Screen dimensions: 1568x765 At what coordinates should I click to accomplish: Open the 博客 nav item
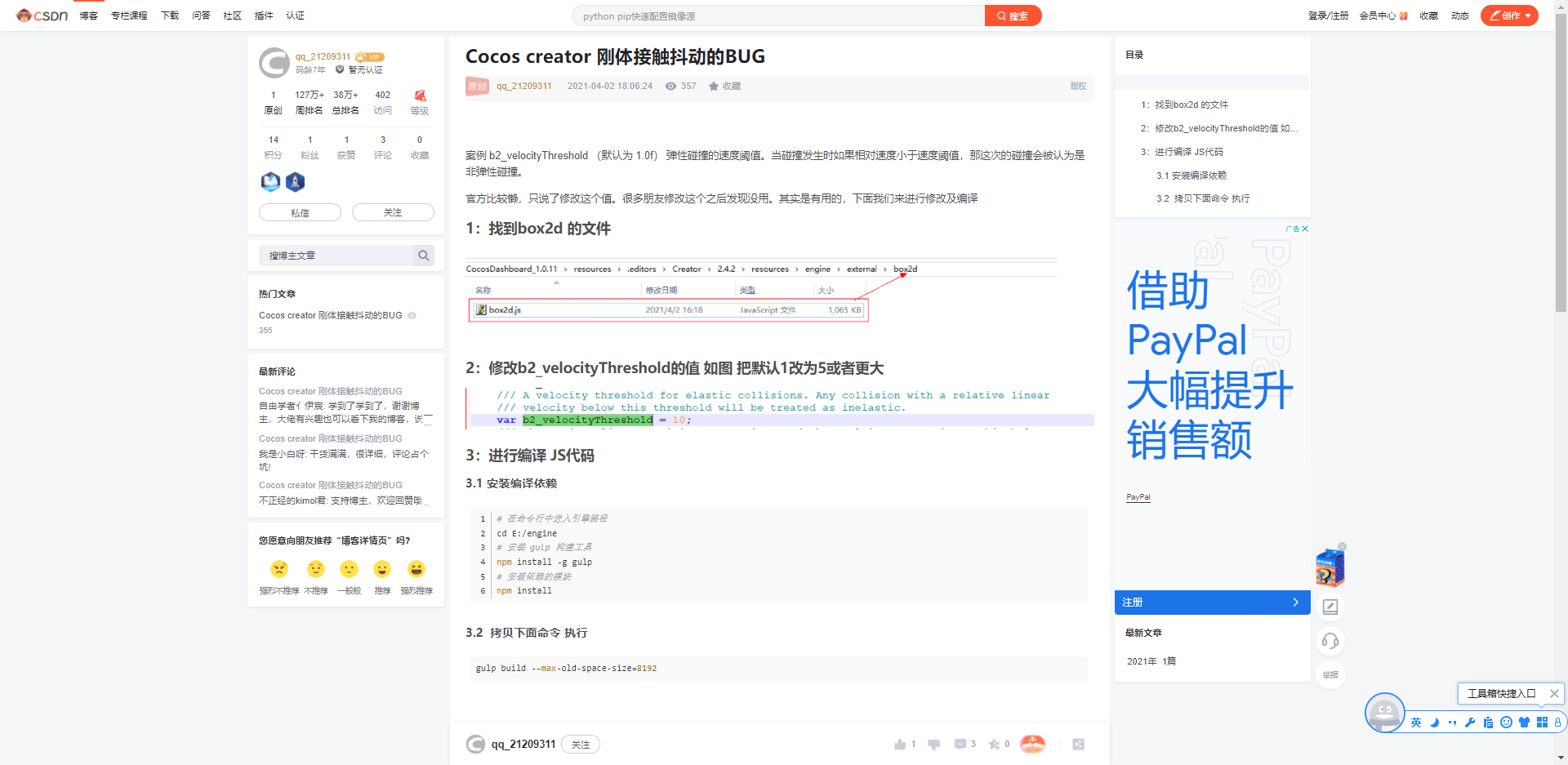(88, 16)
